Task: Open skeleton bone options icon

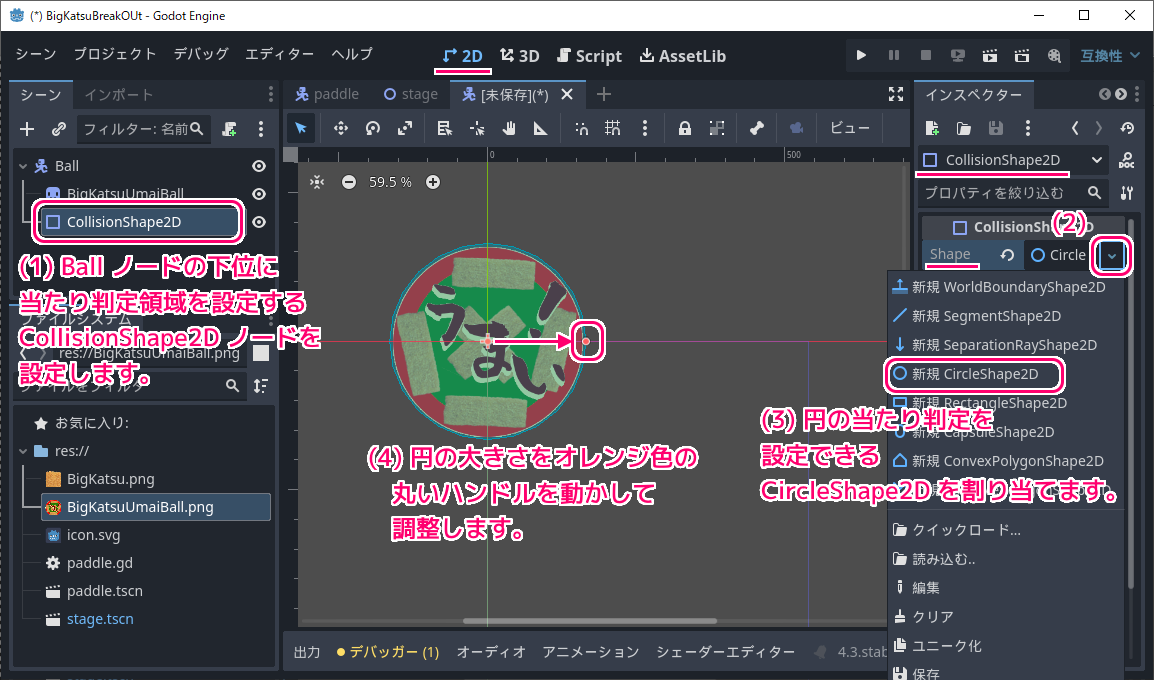Action: point(757,128)
